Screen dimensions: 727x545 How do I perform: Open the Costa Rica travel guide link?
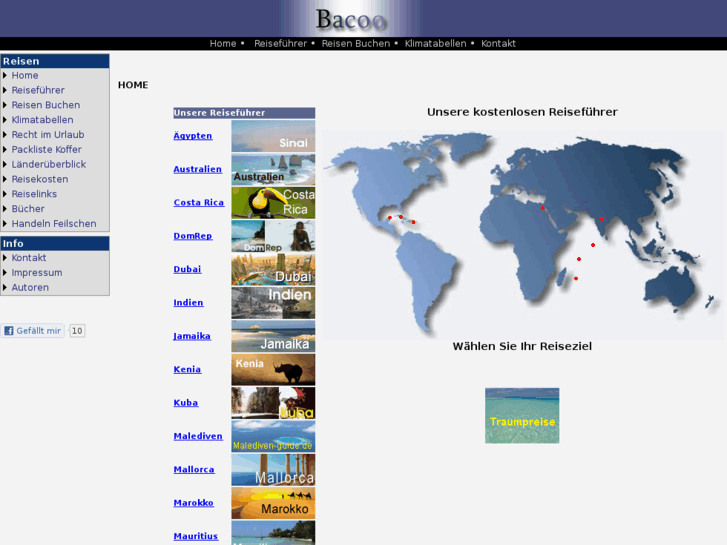pyautogui.click(x=199, y=203)
